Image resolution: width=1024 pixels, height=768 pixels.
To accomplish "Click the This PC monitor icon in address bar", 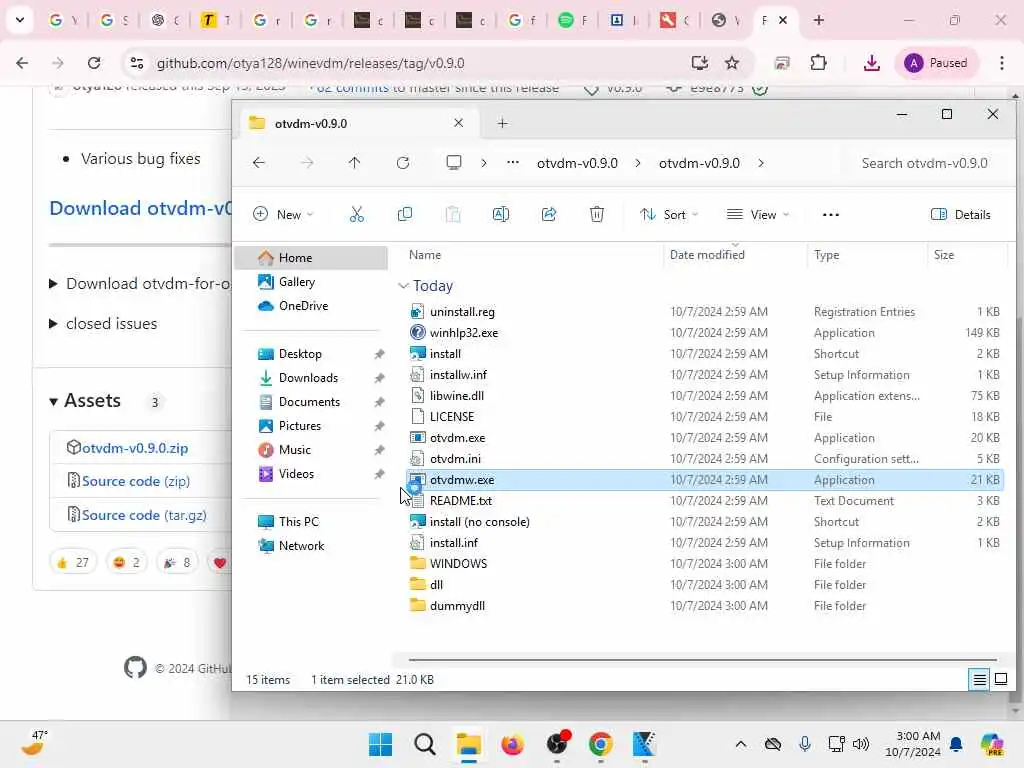I will coord(454,163).
